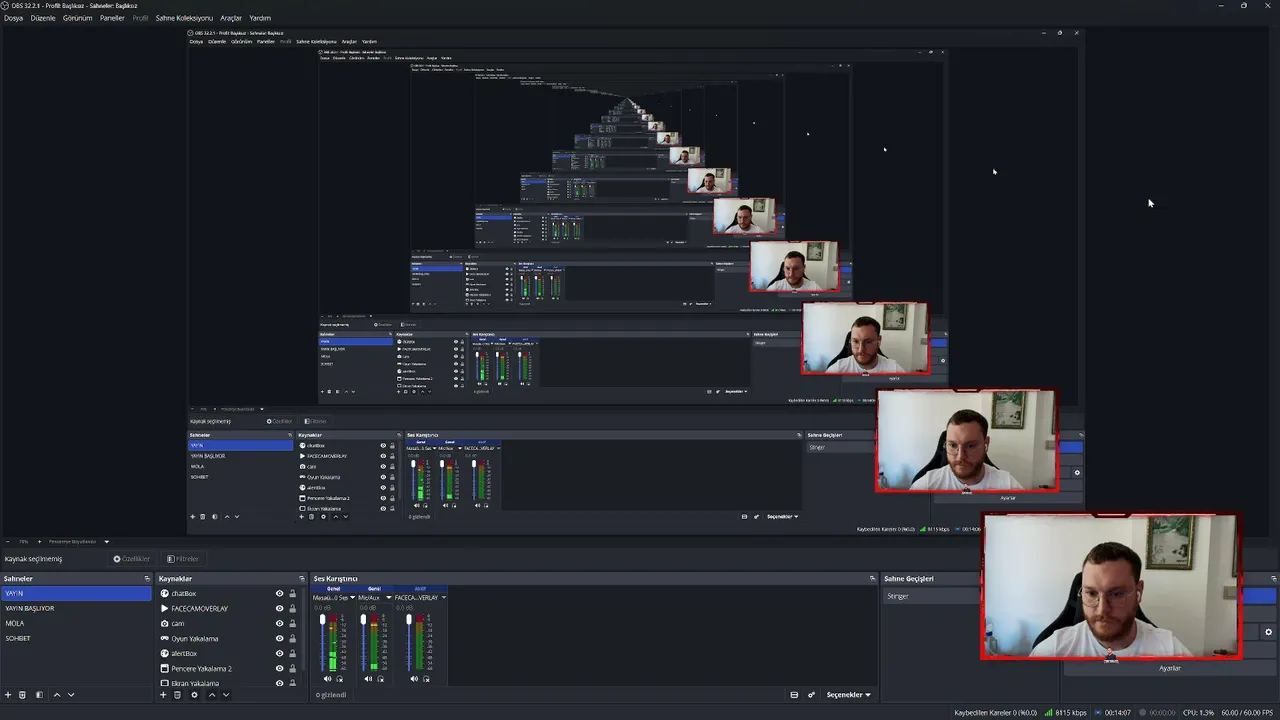Open scene filters icon in the Sahneler toolbar
This screenshot has height=720, width=1280.
39,695
